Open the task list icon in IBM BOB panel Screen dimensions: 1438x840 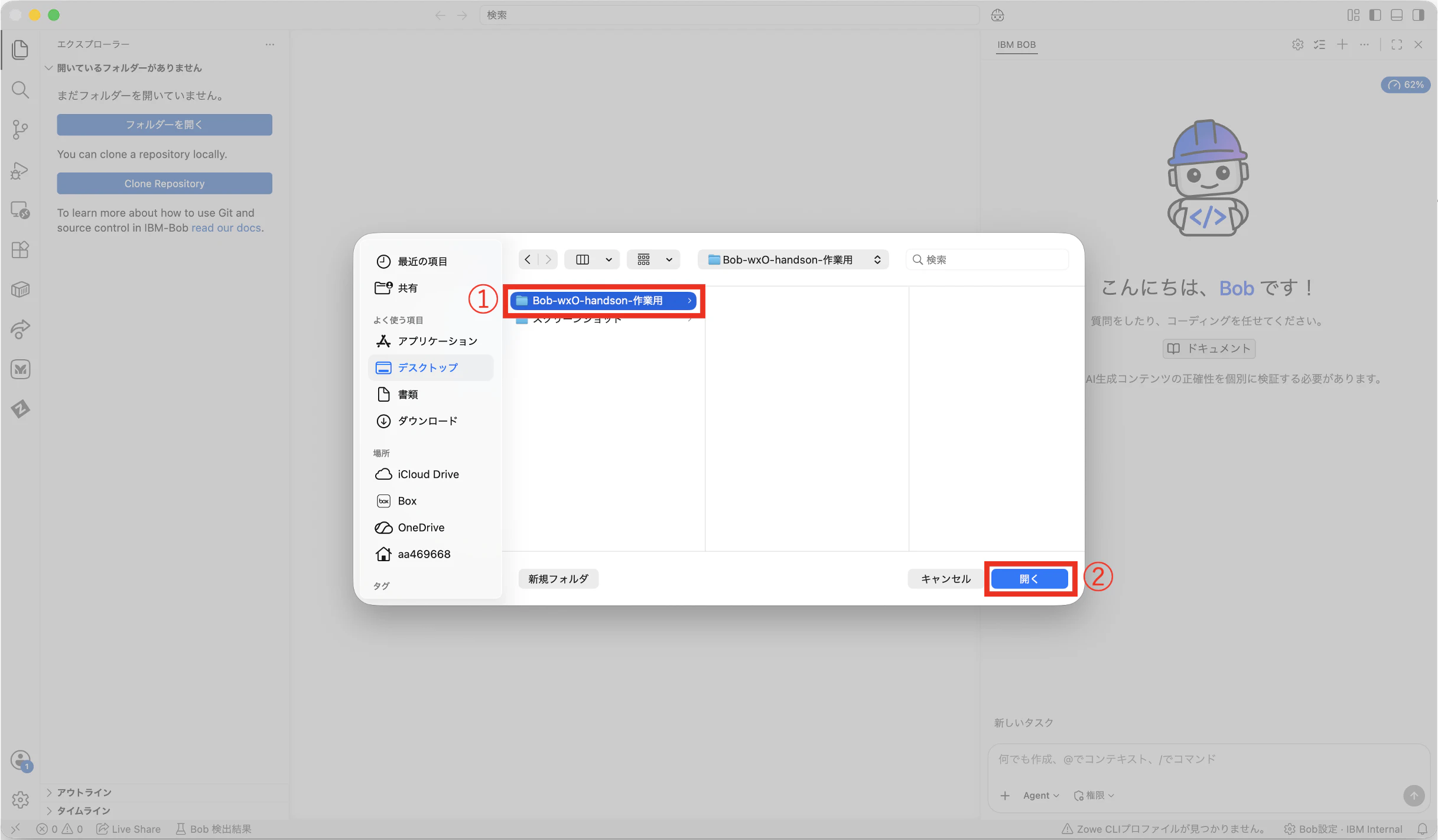[x=1320, y=45]
